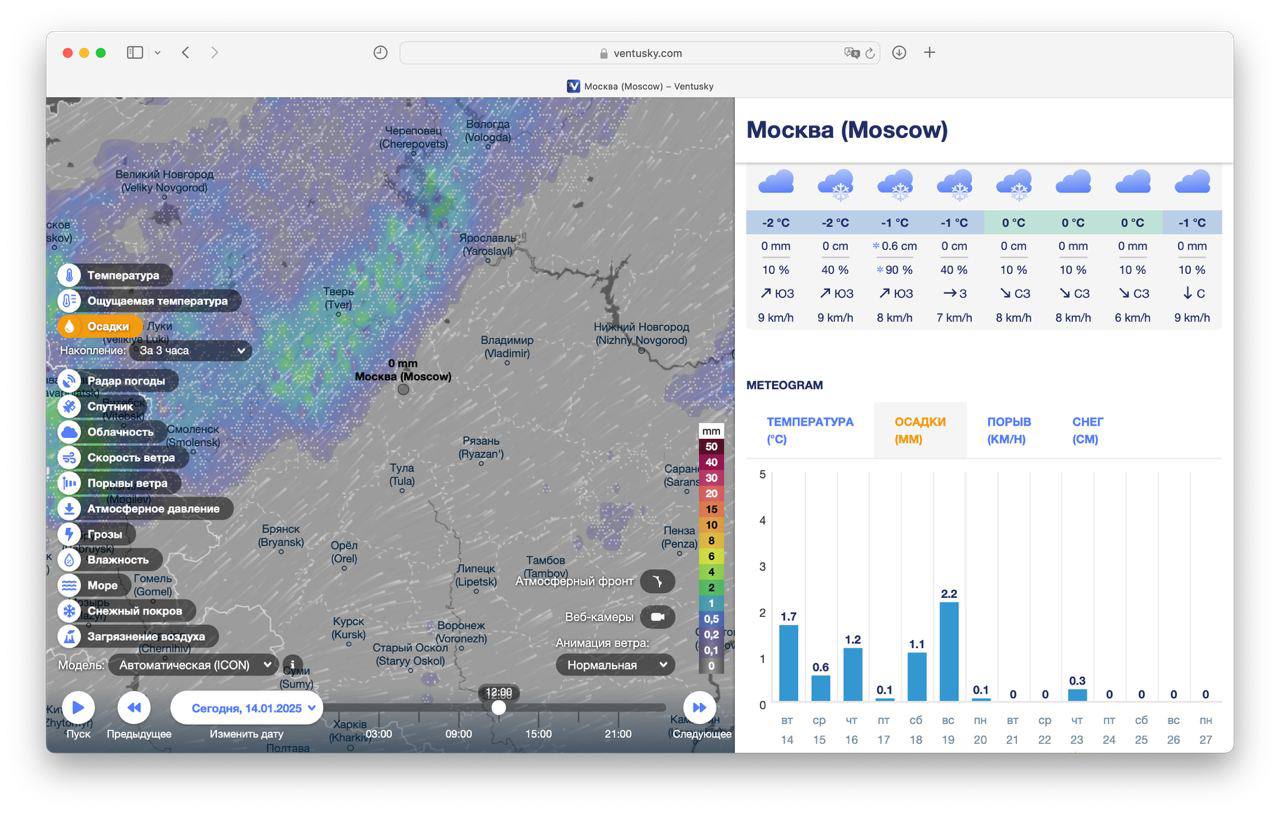Click the timeline slider handle at 12:00

point(499,707)
